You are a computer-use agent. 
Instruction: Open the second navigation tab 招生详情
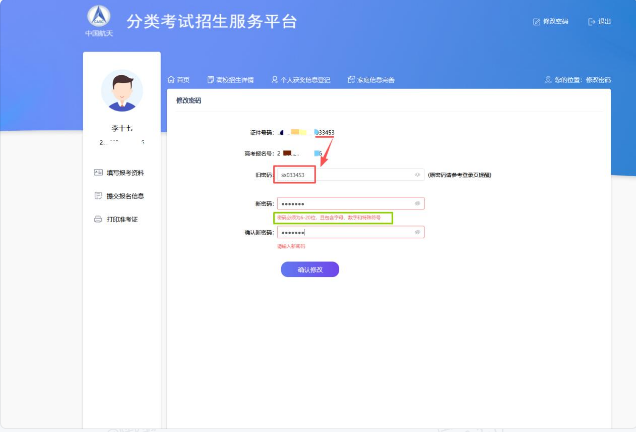coord(235,79)
